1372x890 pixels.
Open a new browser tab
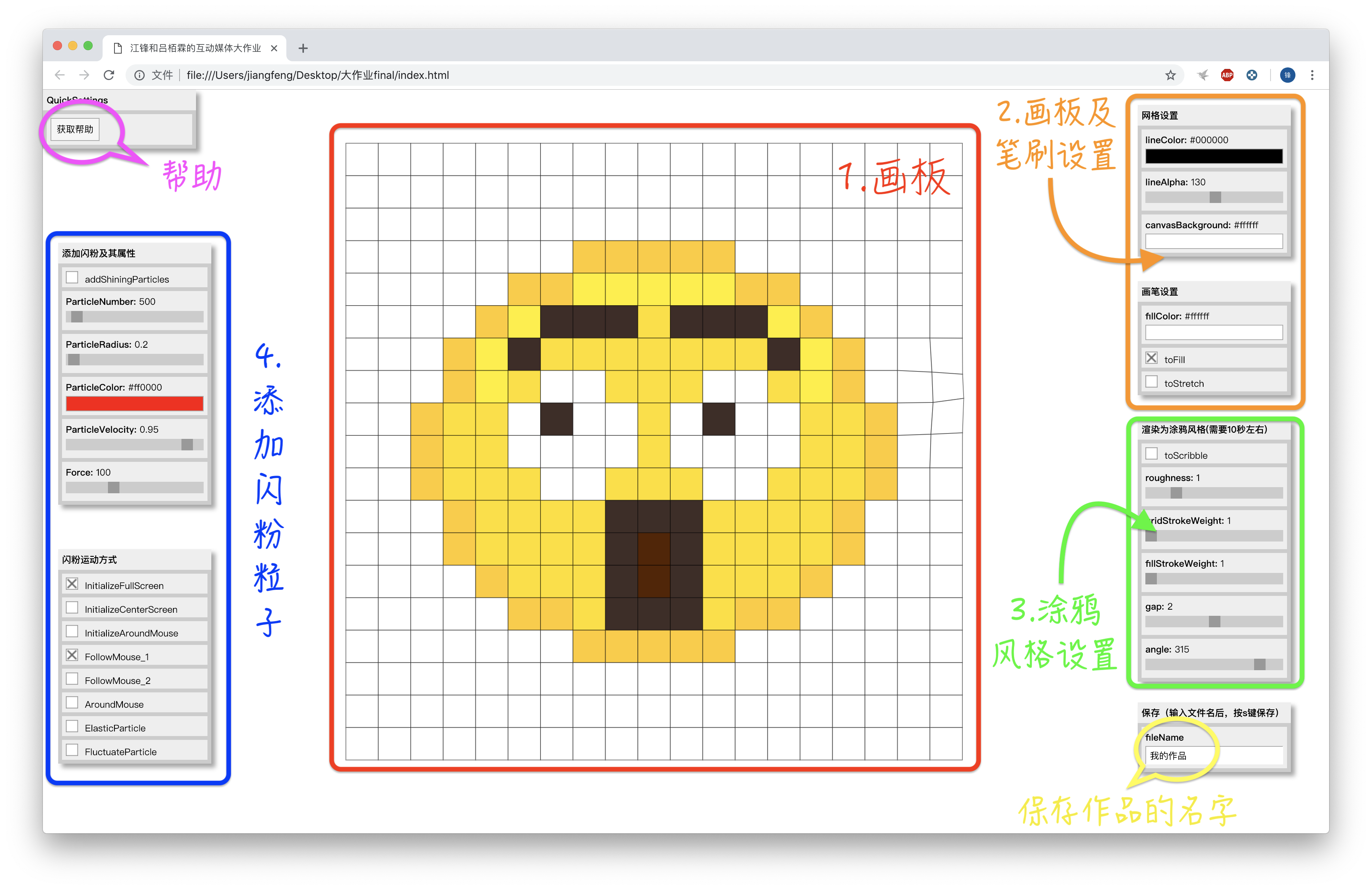[x=303, y=49]
